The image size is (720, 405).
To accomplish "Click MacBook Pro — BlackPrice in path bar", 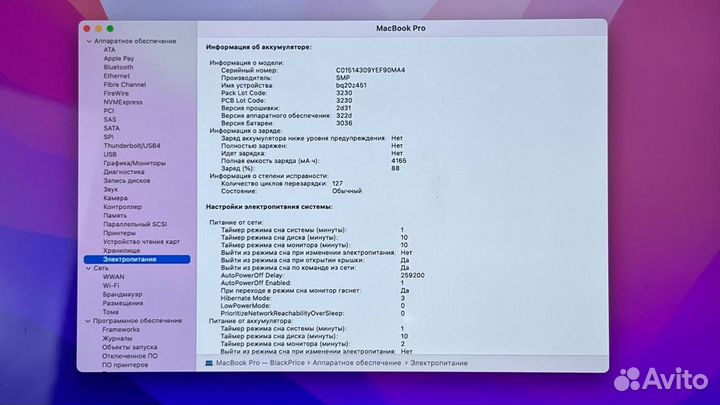I will (x=260, y=363).
